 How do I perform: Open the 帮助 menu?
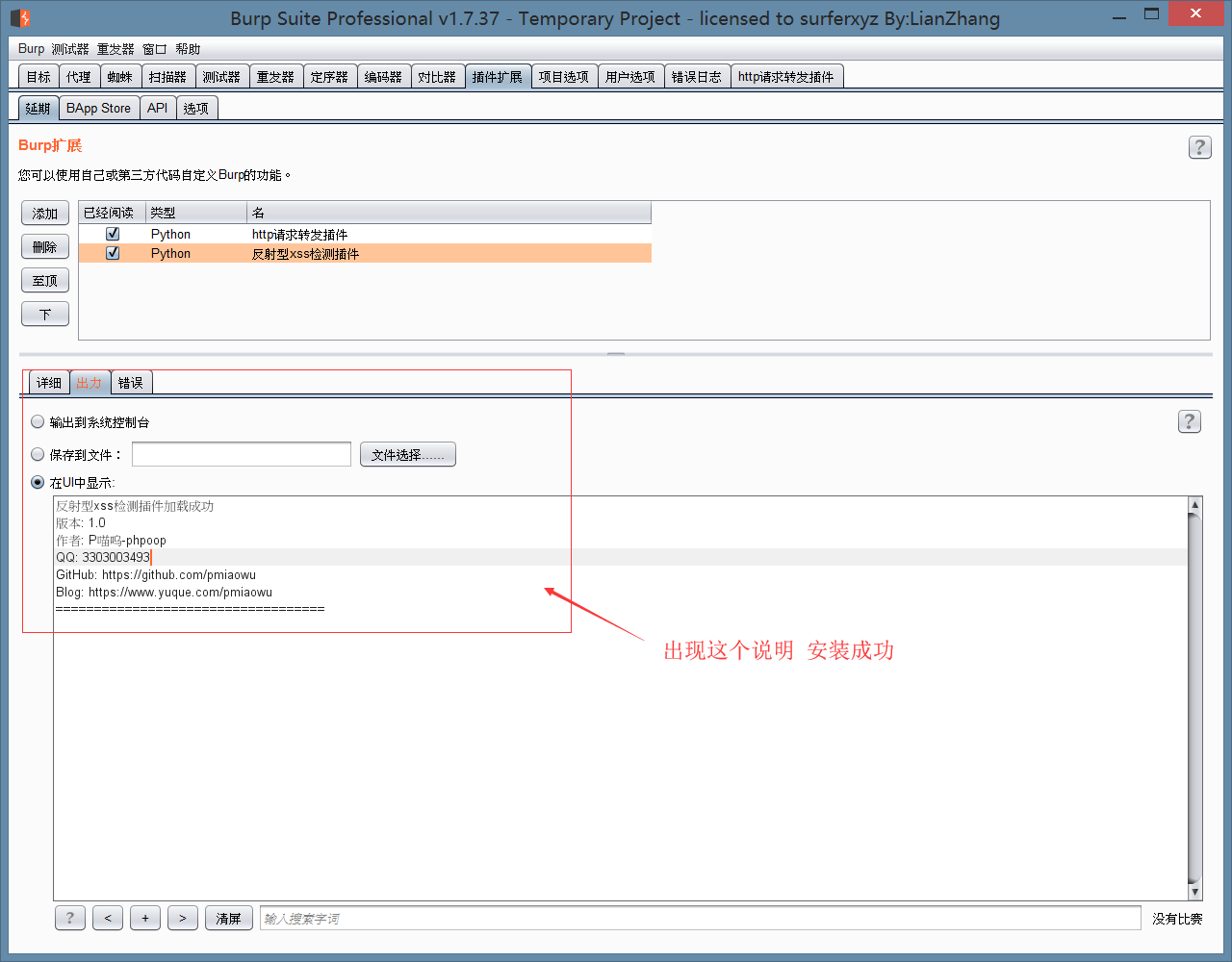[x=189, y=49]
